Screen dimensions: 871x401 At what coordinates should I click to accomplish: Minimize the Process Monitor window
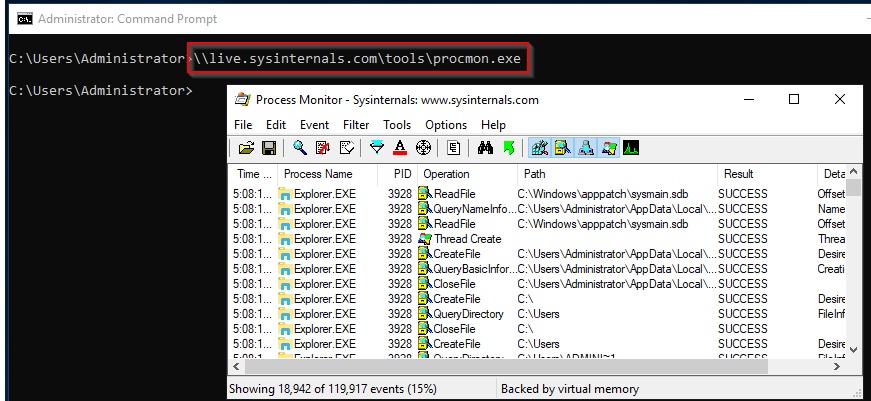(749, 99)
